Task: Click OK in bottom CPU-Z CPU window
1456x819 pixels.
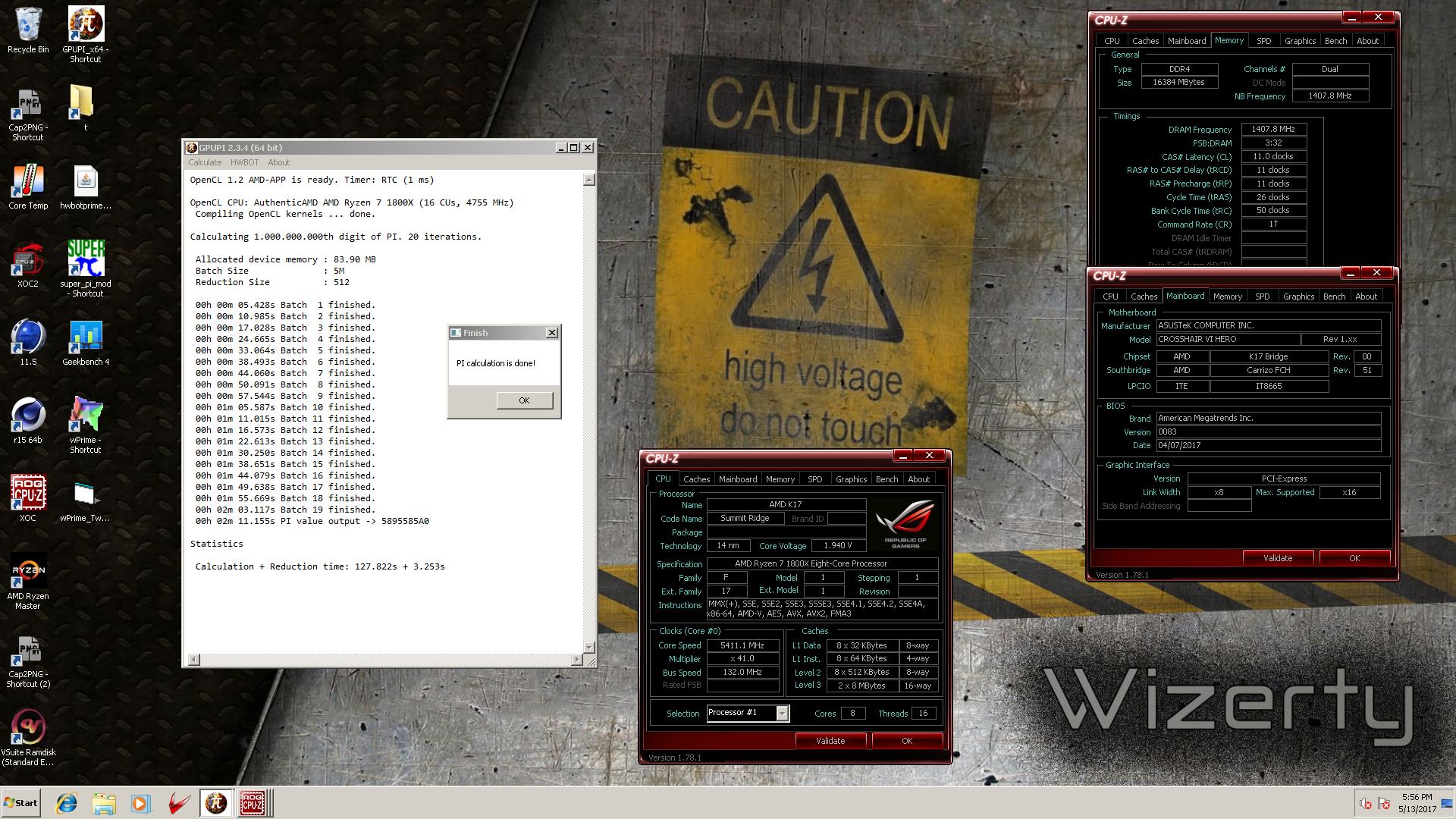Action: point(907,741)
